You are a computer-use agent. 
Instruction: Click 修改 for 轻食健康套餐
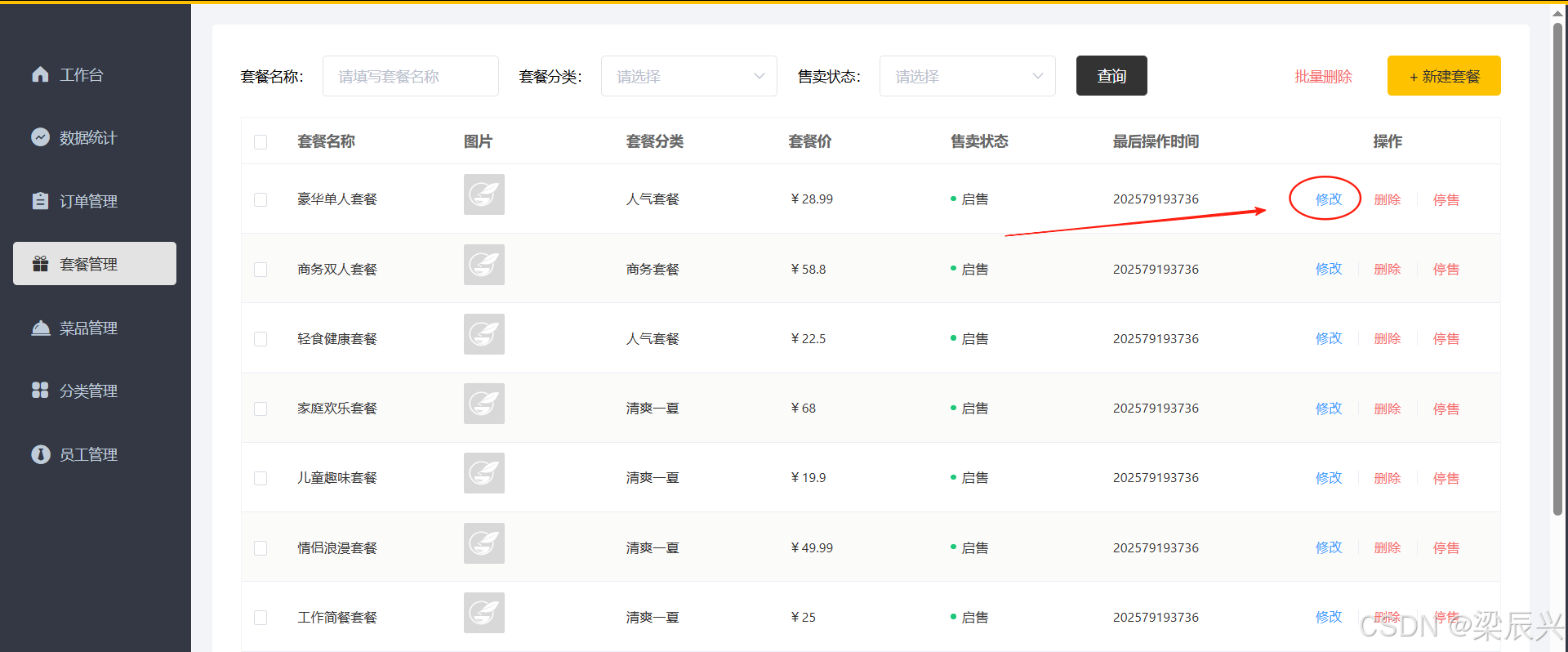1329,338
